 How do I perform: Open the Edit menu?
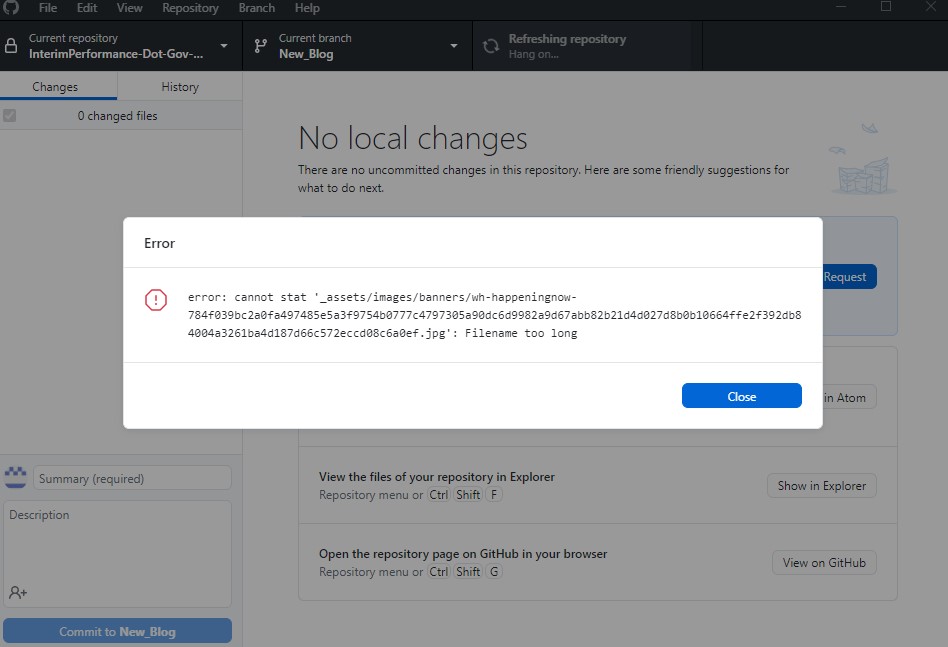86,8
